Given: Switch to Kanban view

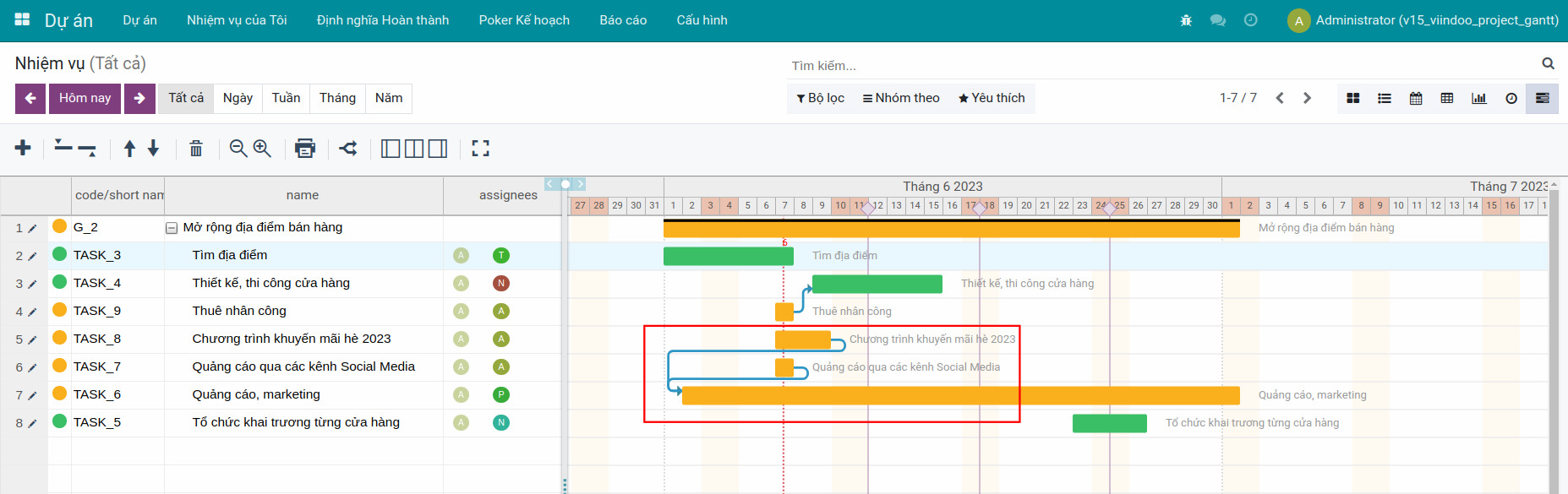Looking at the screenshot, I should [1352, 99].
